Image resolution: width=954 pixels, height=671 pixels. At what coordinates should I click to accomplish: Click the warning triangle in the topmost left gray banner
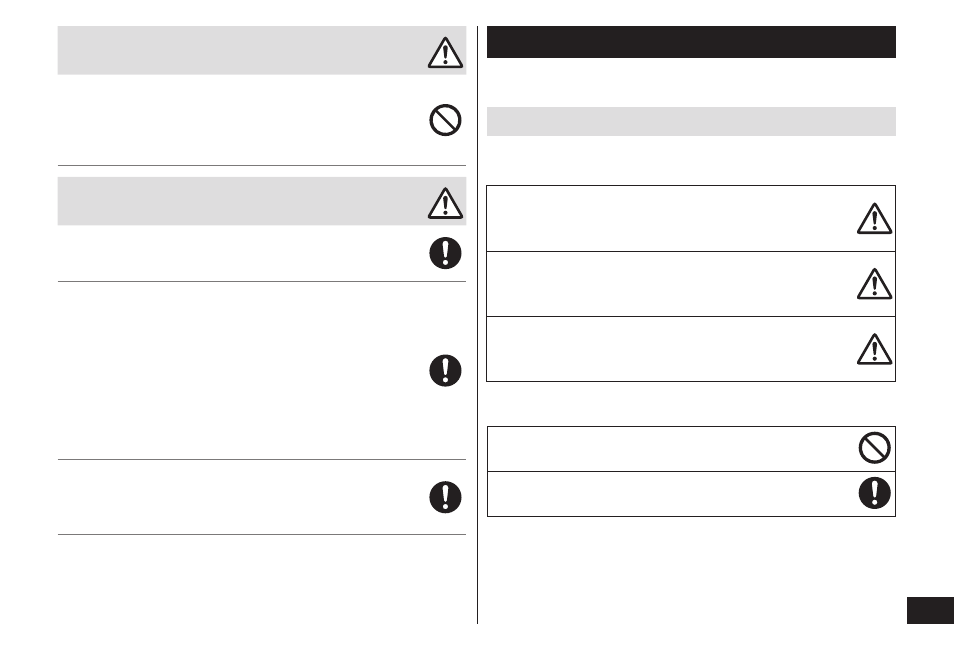[x=445, y=52]
